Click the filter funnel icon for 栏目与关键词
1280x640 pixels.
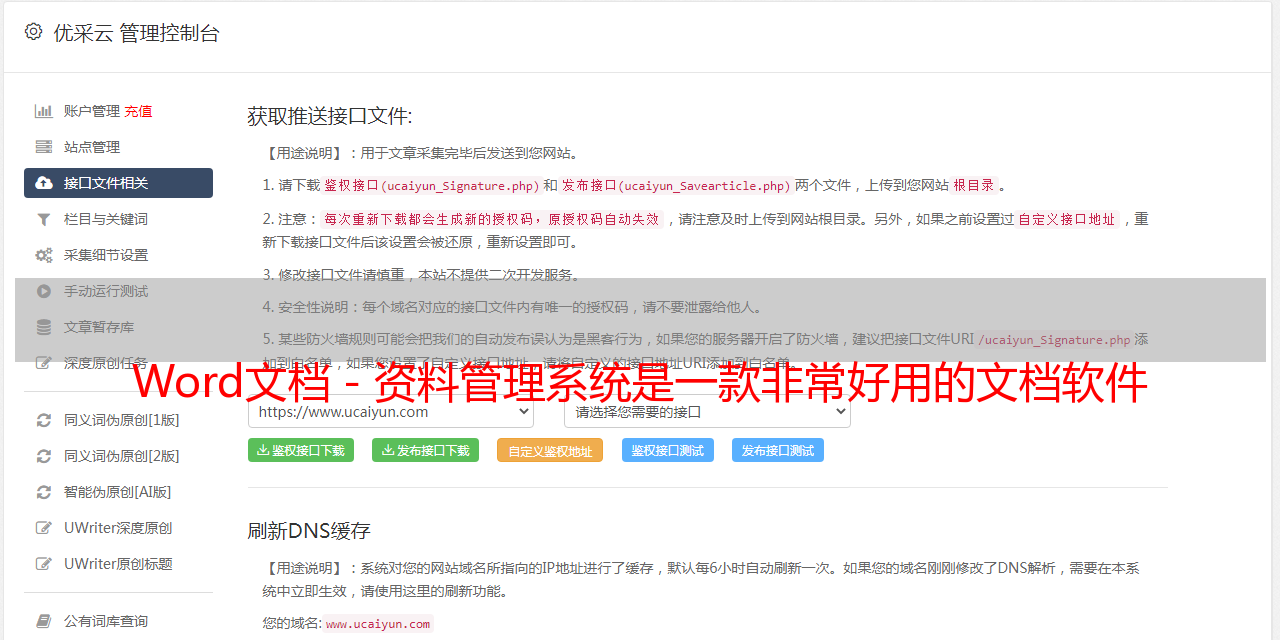(x=44, y=219)
